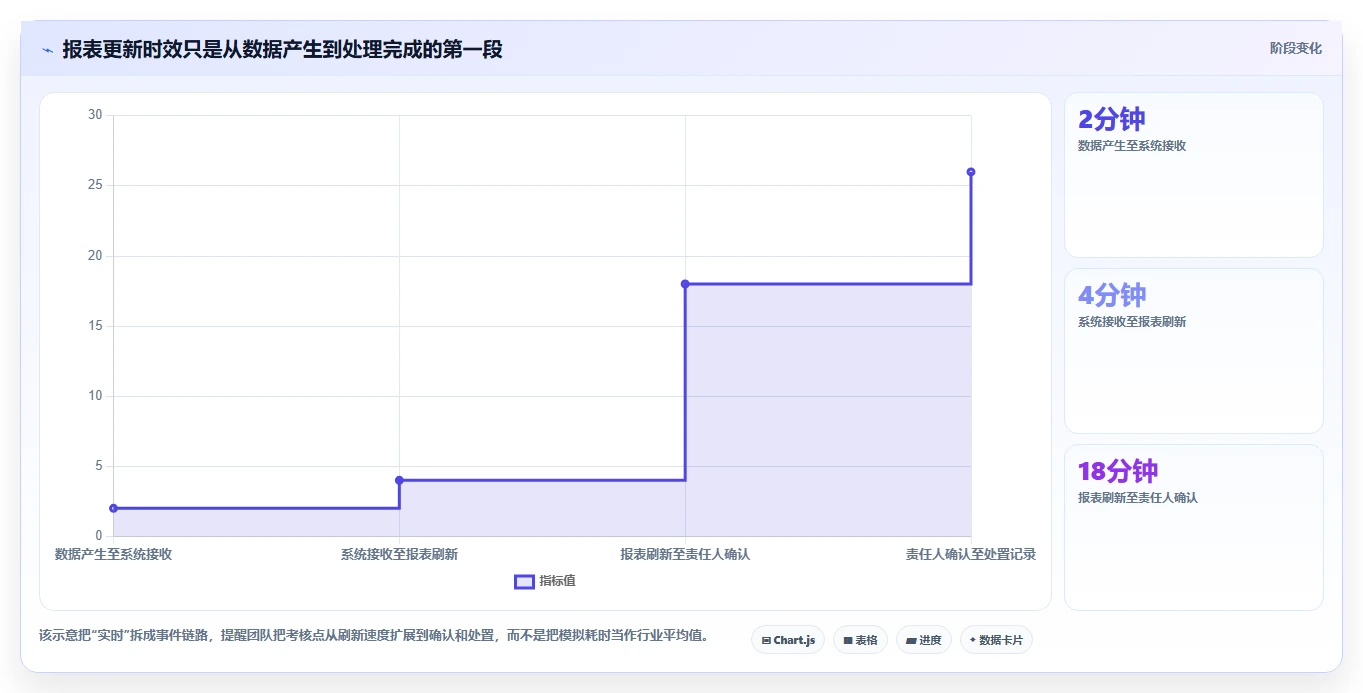The width and height of the screenshot is (1363, 693).
Task: Click the data point at value 26
Action: point(971,172)
